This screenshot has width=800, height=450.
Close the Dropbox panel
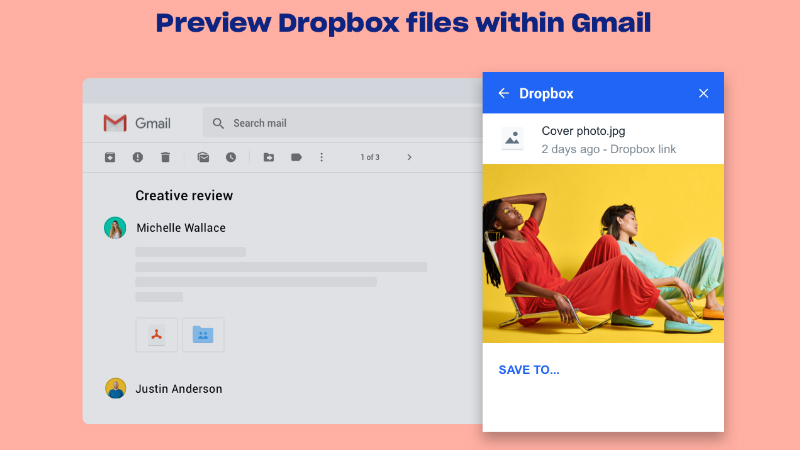704,93
